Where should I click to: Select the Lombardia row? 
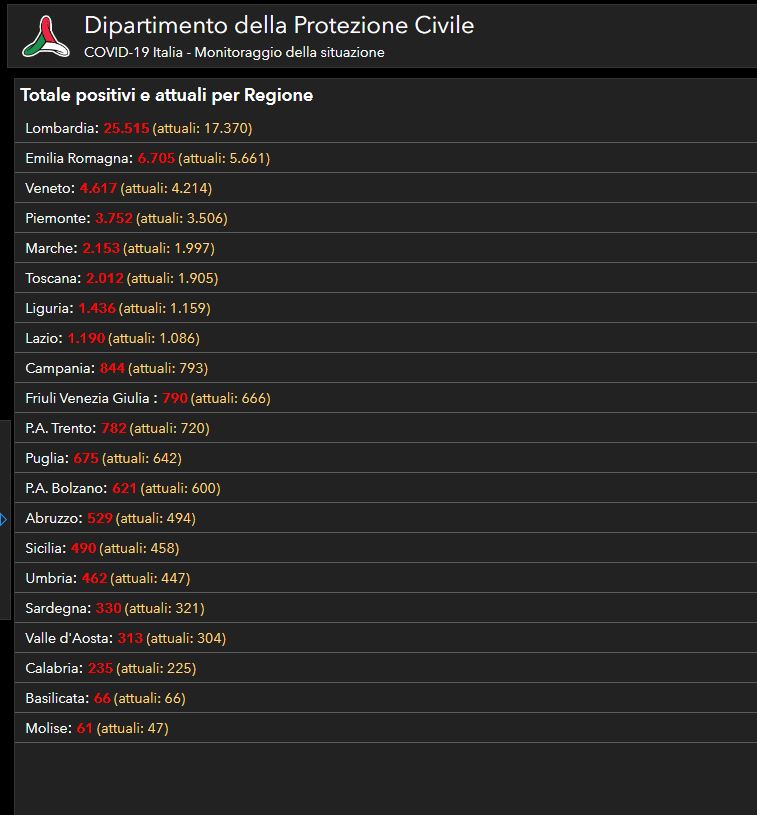pyautogui.click(x=139, y=128)
